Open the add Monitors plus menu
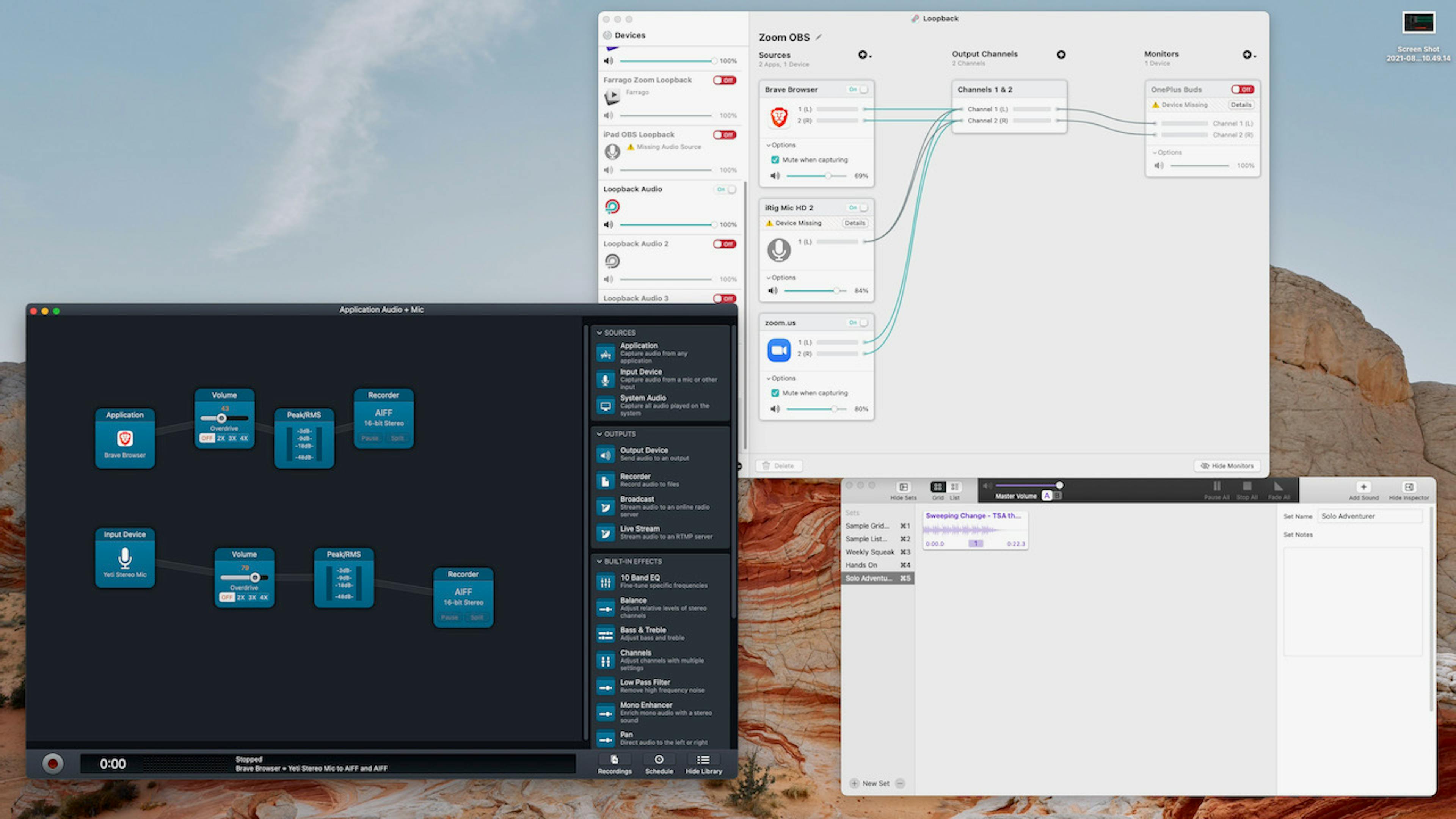Screen dimensions: 1456x819 pyautogui.click(x=1249, y=55)
